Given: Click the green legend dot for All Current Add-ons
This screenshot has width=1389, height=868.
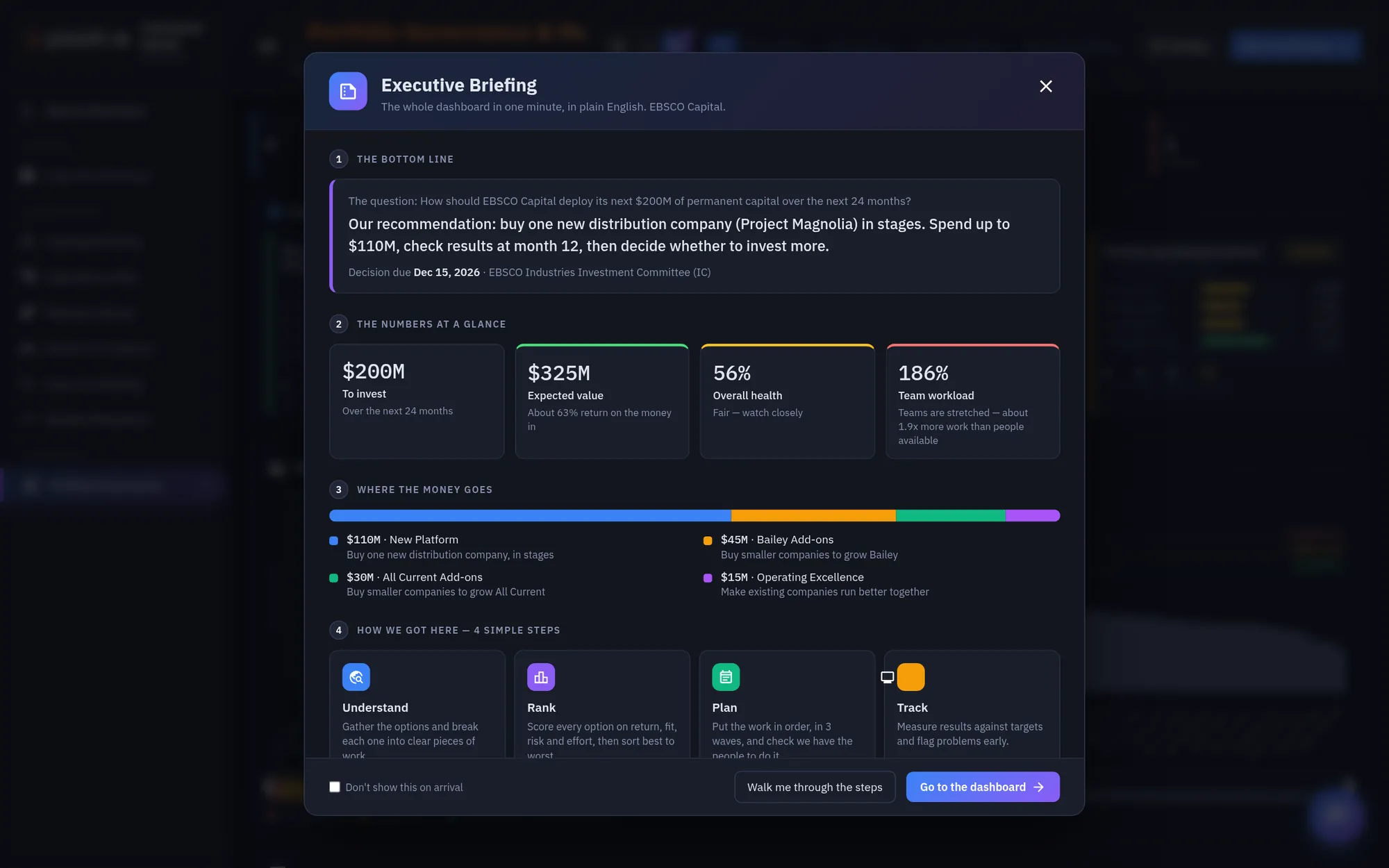Looking at the screenshot, I should (x=333, y=578).
